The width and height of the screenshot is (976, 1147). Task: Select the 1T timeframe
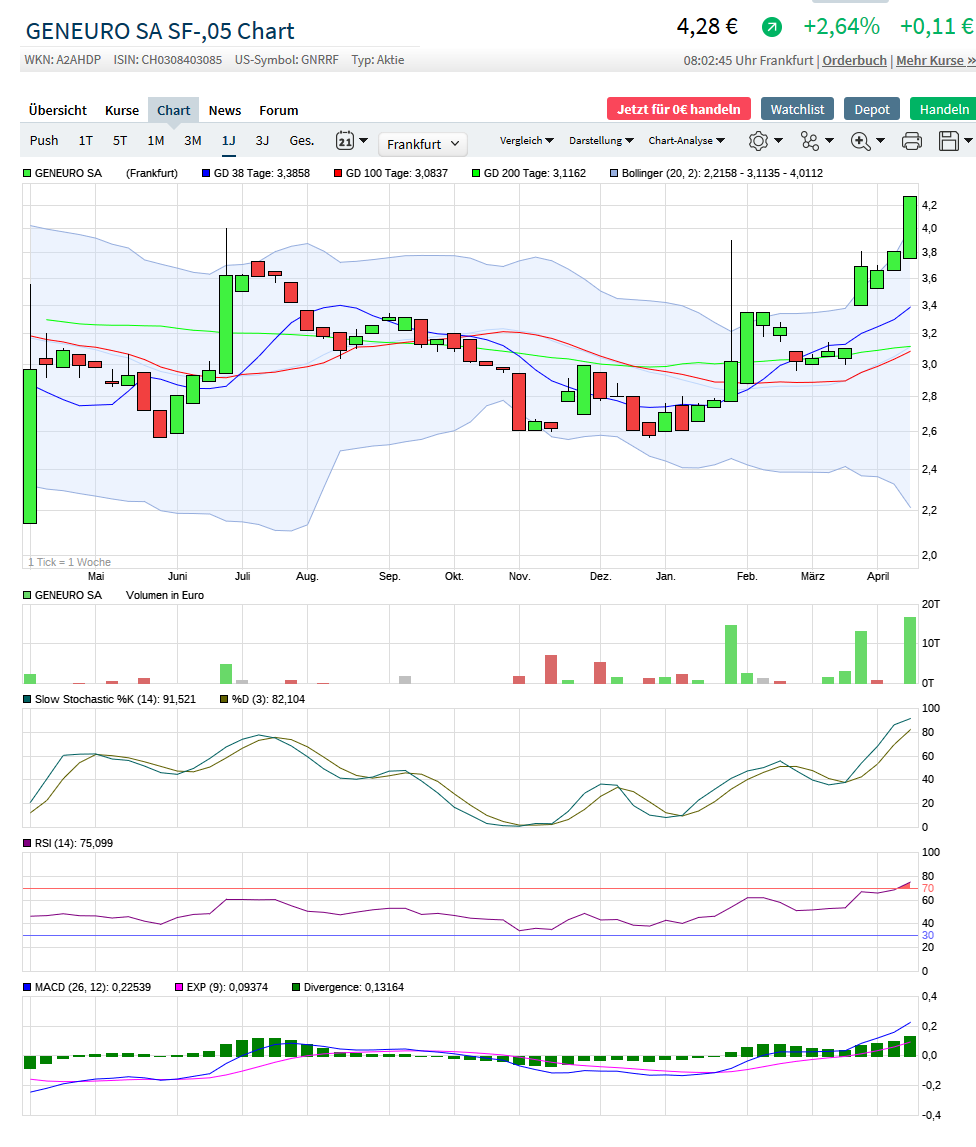tap(86, 140)
